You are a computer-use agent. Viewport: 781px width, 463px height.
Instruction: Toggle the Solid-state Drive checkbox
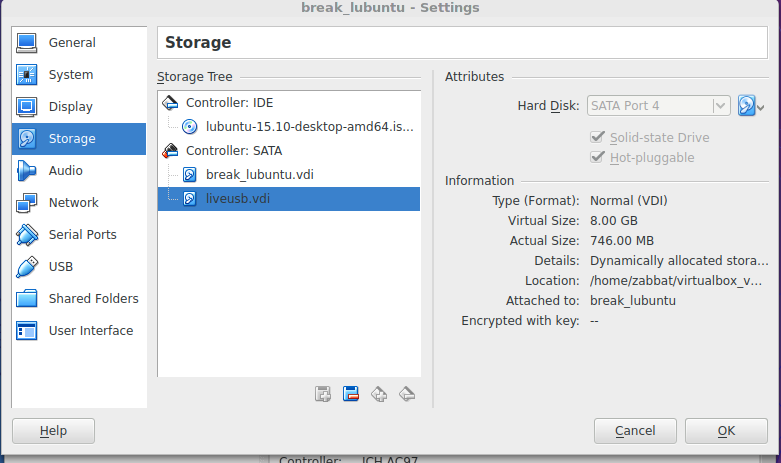[x=597, y=137]
